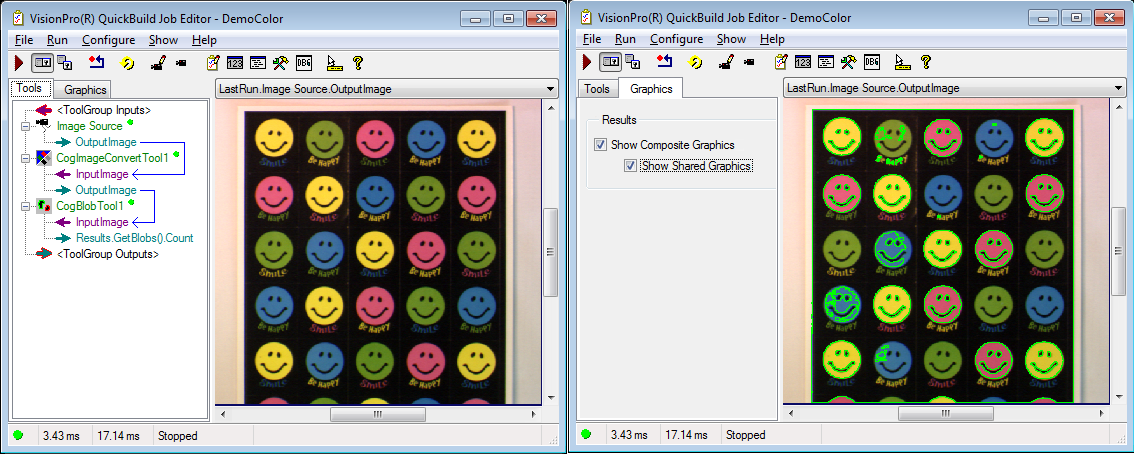Toggle continuous run icon in Graphics-tab window
Image resolution: width=1134 pixels, height=454 pixels.
[x=610, y=63]
